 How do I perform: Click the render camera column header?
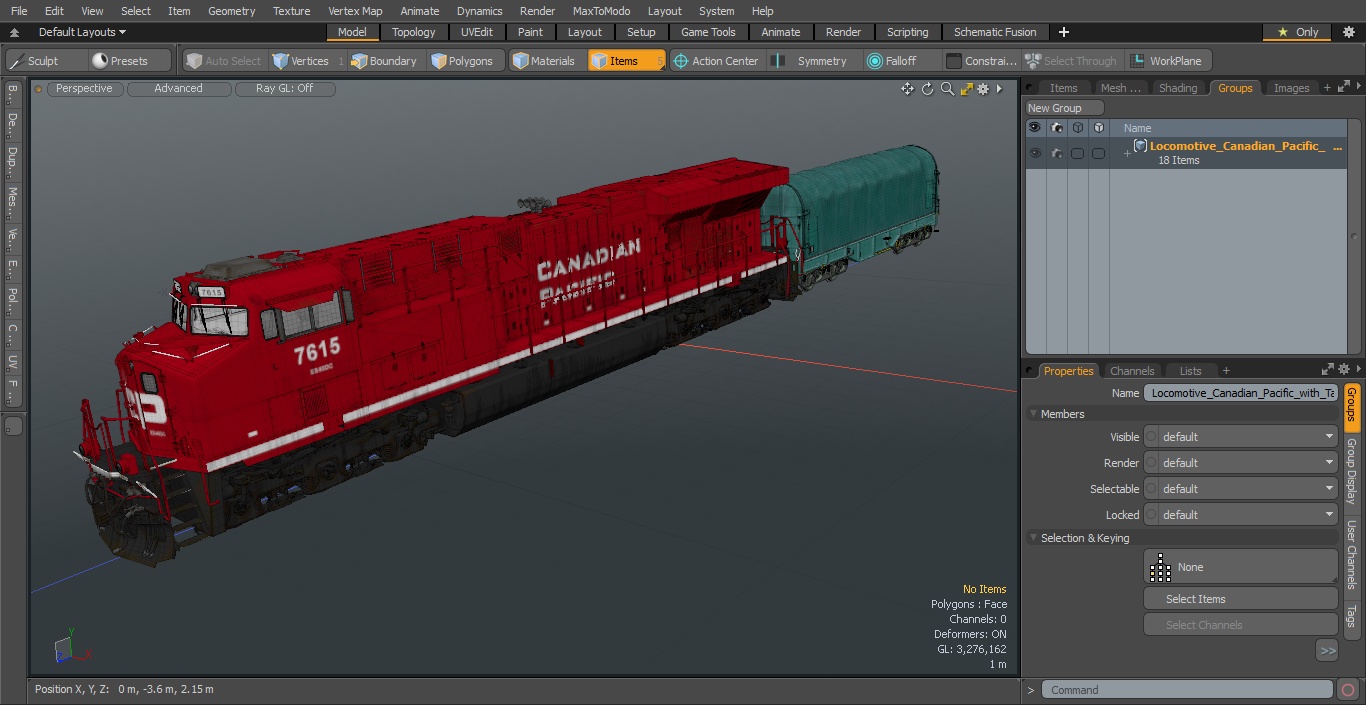click(1056, 128)
